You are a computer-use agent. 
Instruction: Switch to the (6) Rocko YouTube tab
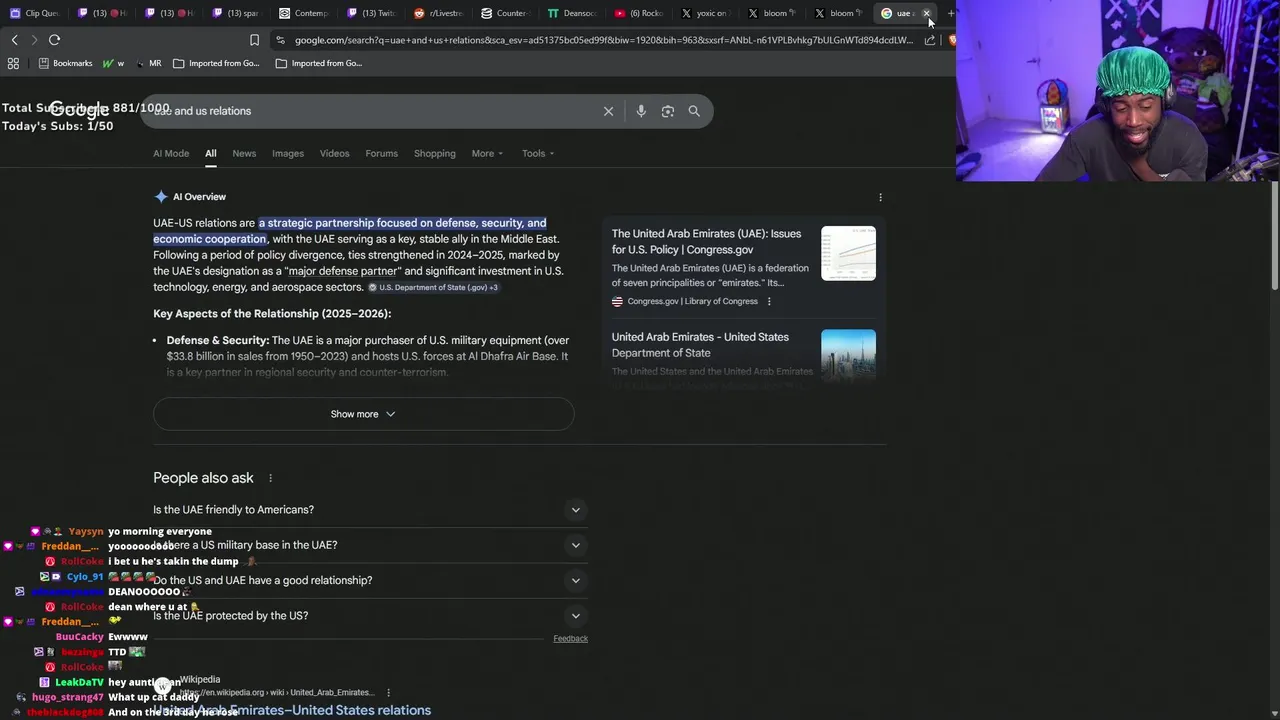[639, 13]
